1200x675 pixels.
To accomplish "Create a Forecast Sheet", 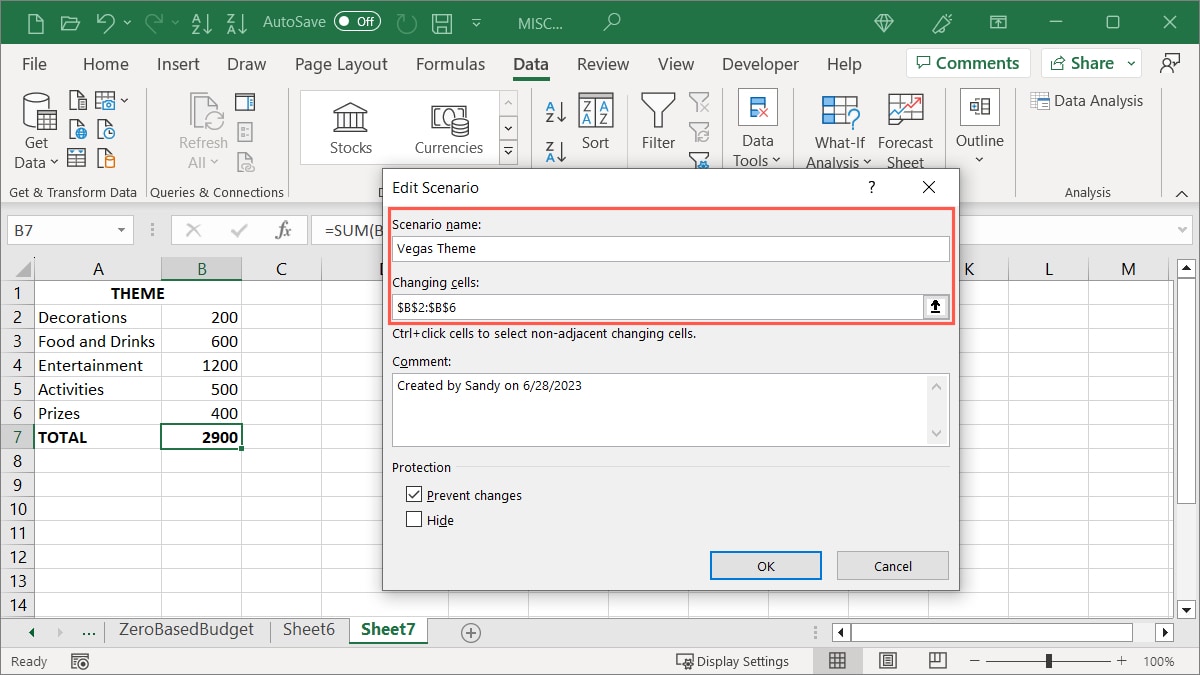I will [905, 128].
